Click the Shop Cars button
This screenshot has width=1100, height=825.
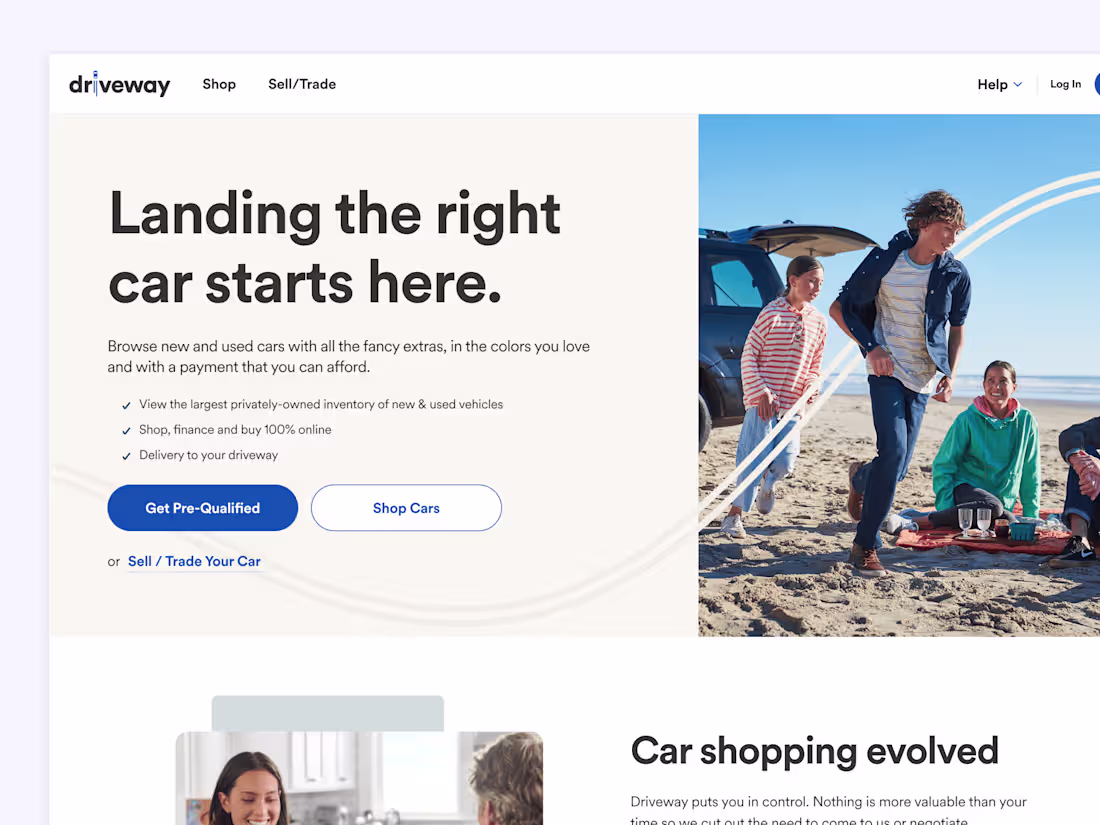[406, 508]
